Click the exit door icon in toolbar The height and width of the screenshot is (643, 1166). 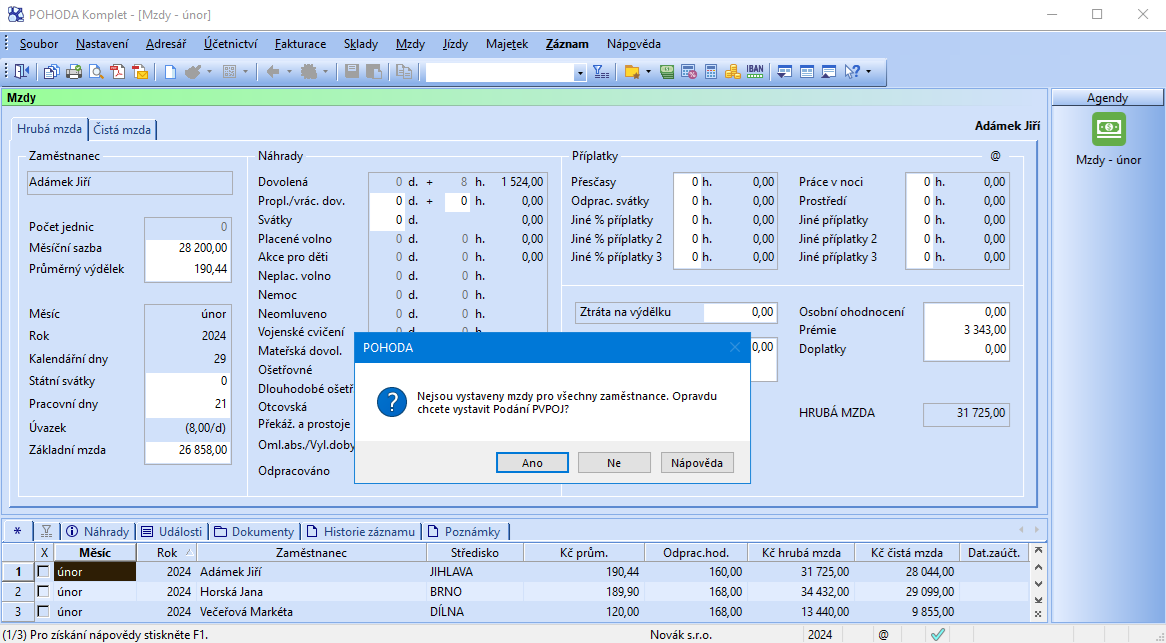pyautogui.click(x=22, y=71)
